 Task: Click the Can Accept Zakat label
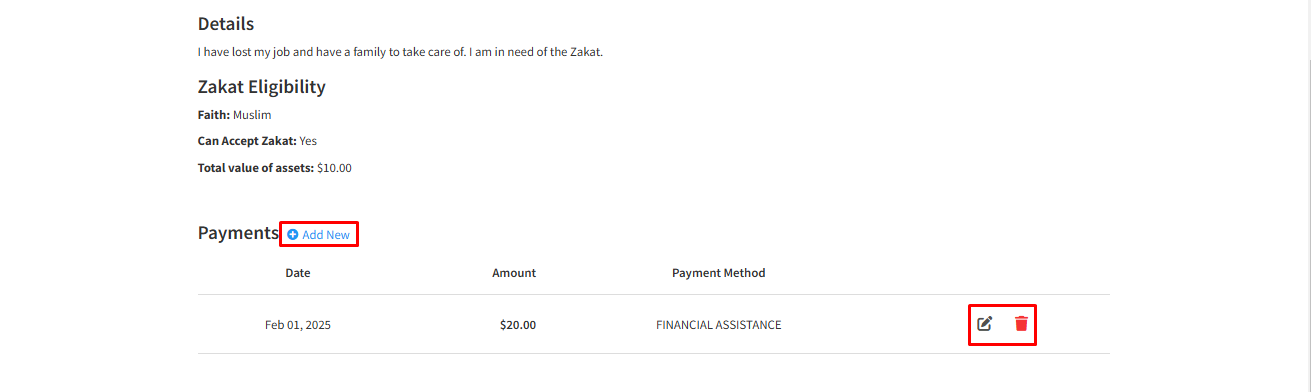(x=247, y=141)
